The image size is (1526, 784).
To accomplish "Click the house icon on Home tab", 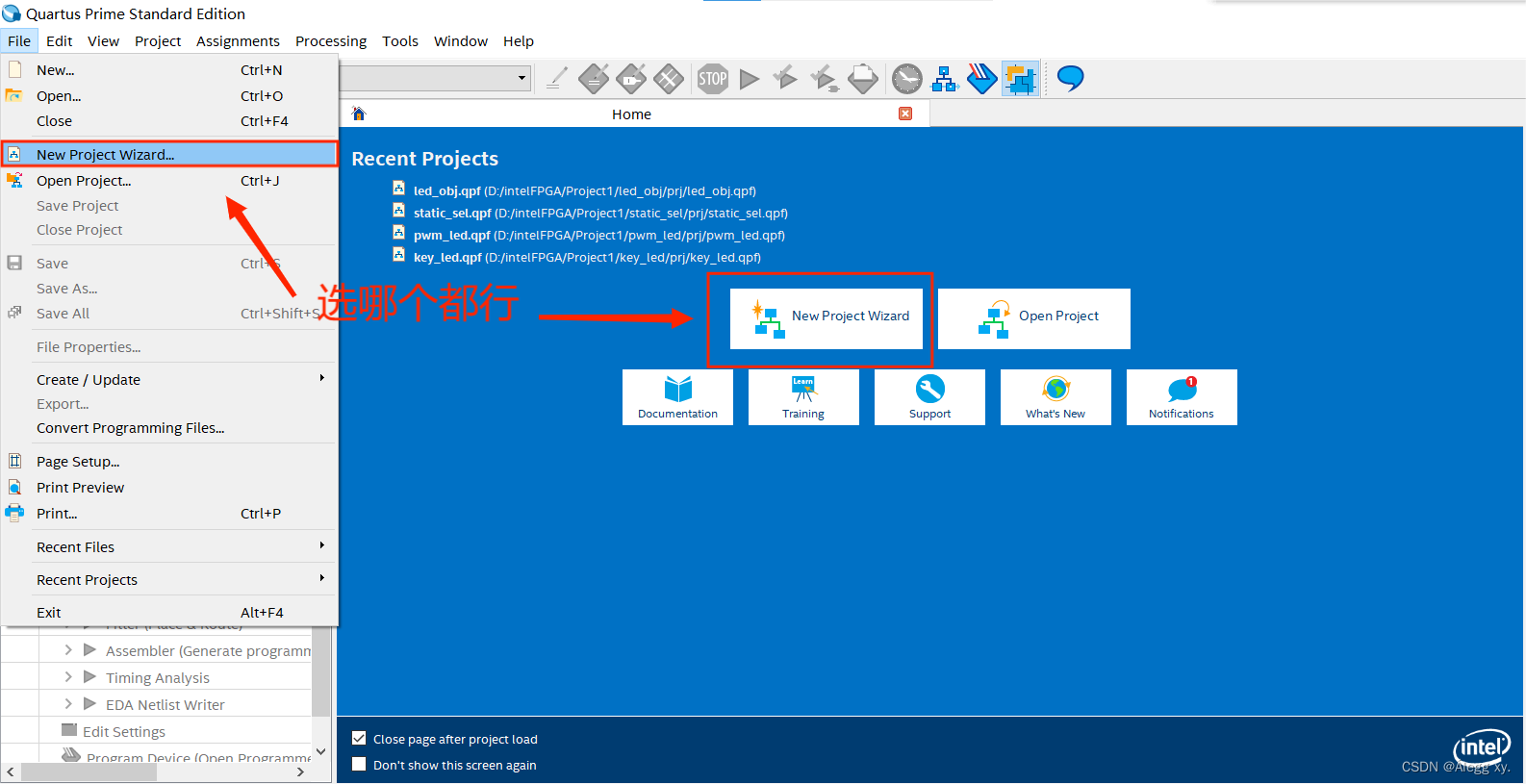I will coord(359,114).
